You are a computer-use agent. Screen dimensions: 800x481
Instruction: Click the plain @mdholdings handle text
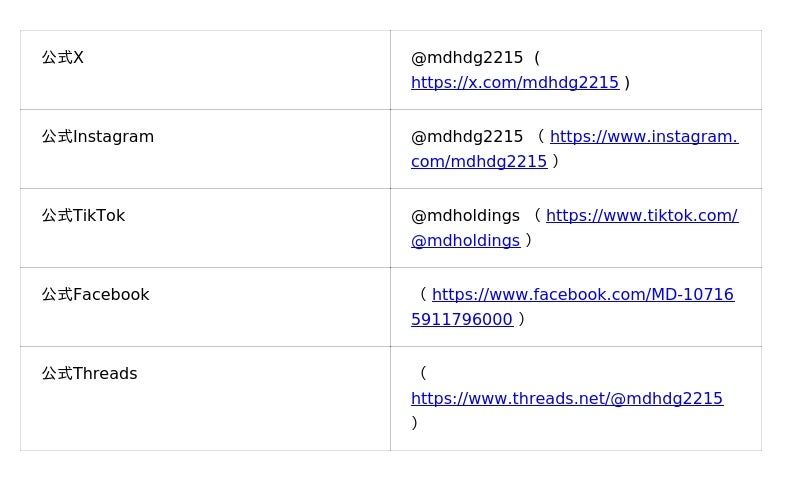pos(465,216)
